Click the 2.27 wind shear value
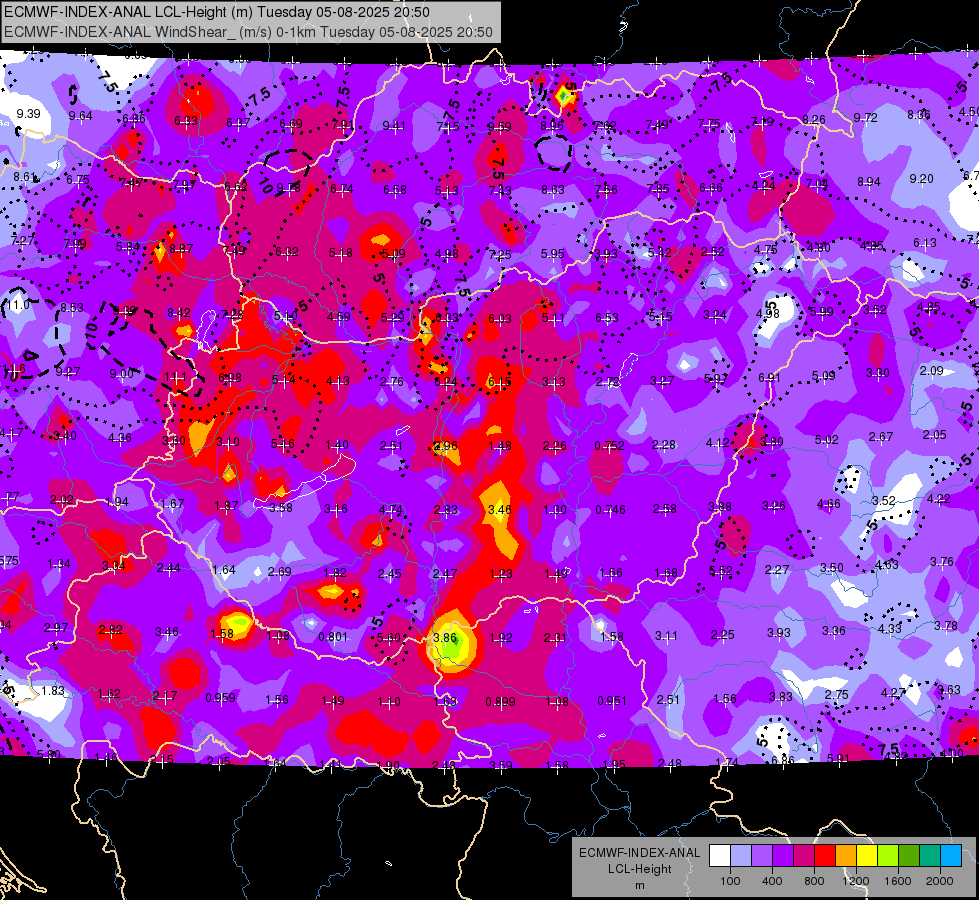 point(777,570)
